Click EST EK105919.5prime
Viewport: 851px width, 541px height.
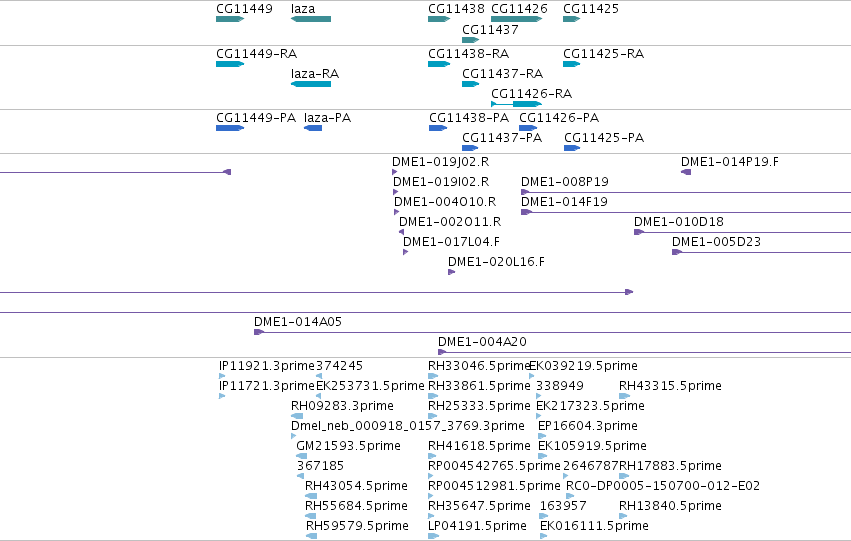[x=592, y=446]
